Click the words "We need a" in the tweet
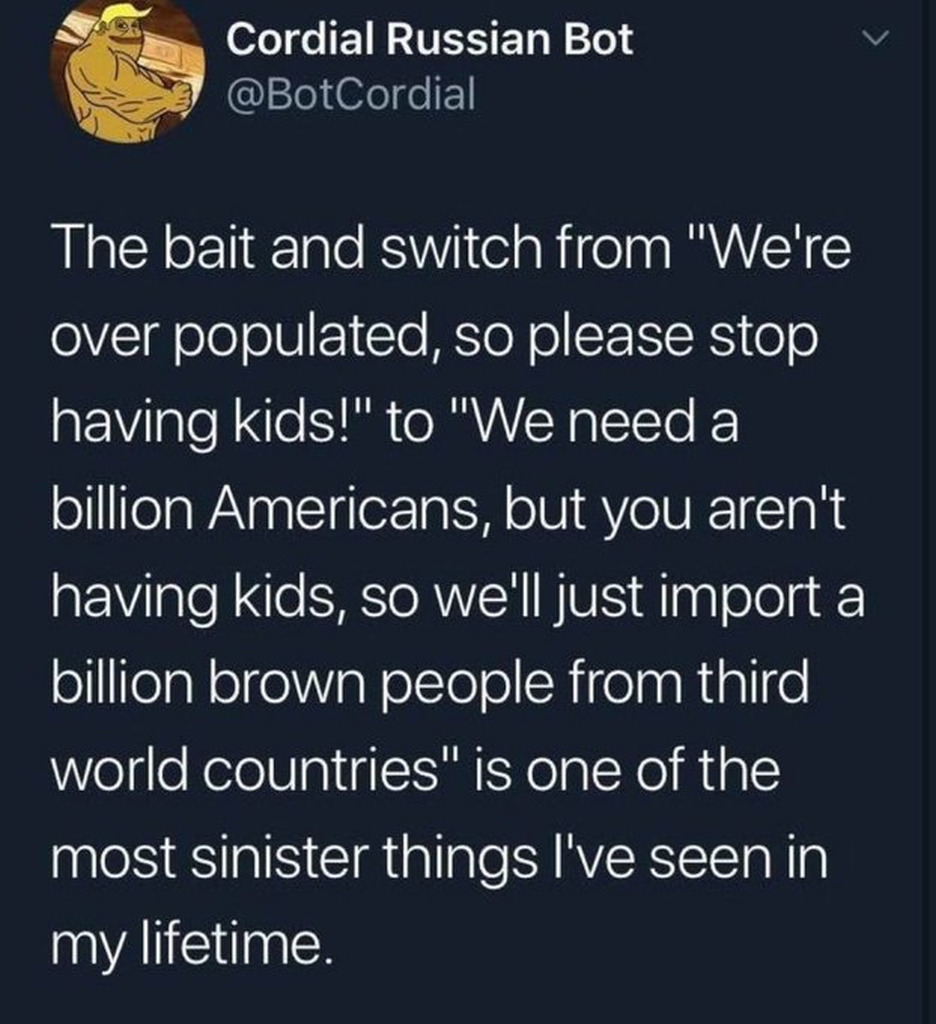936x1024 pixels. (598, 425)
